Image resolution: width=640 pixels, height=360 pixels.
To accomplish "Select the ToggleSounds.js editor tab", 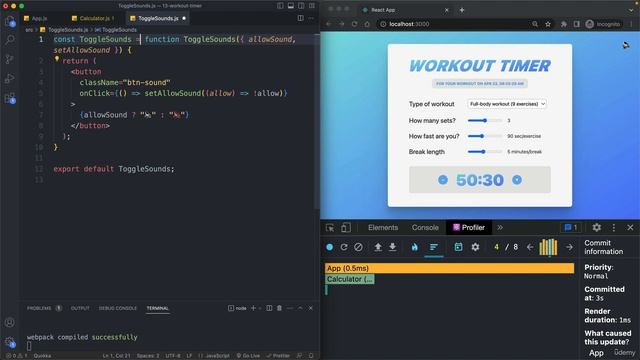I will point(158,18).
